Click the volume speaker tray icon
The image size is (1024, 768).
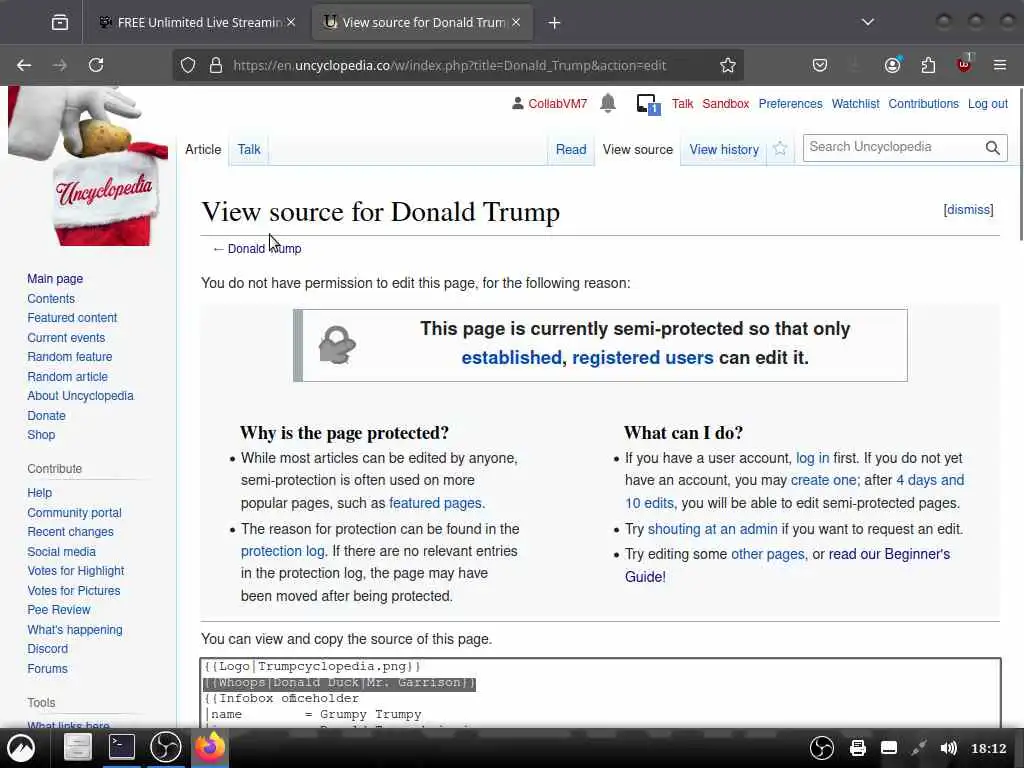click(948, 748)
